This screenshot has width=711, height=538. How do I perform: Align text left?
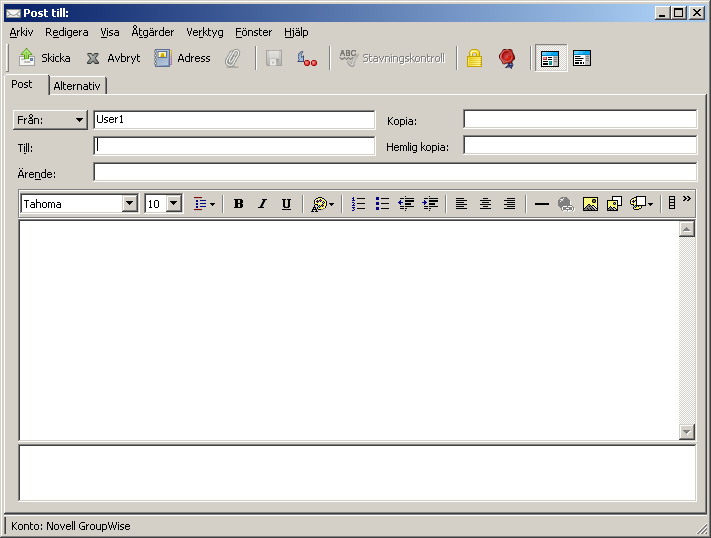461,204
